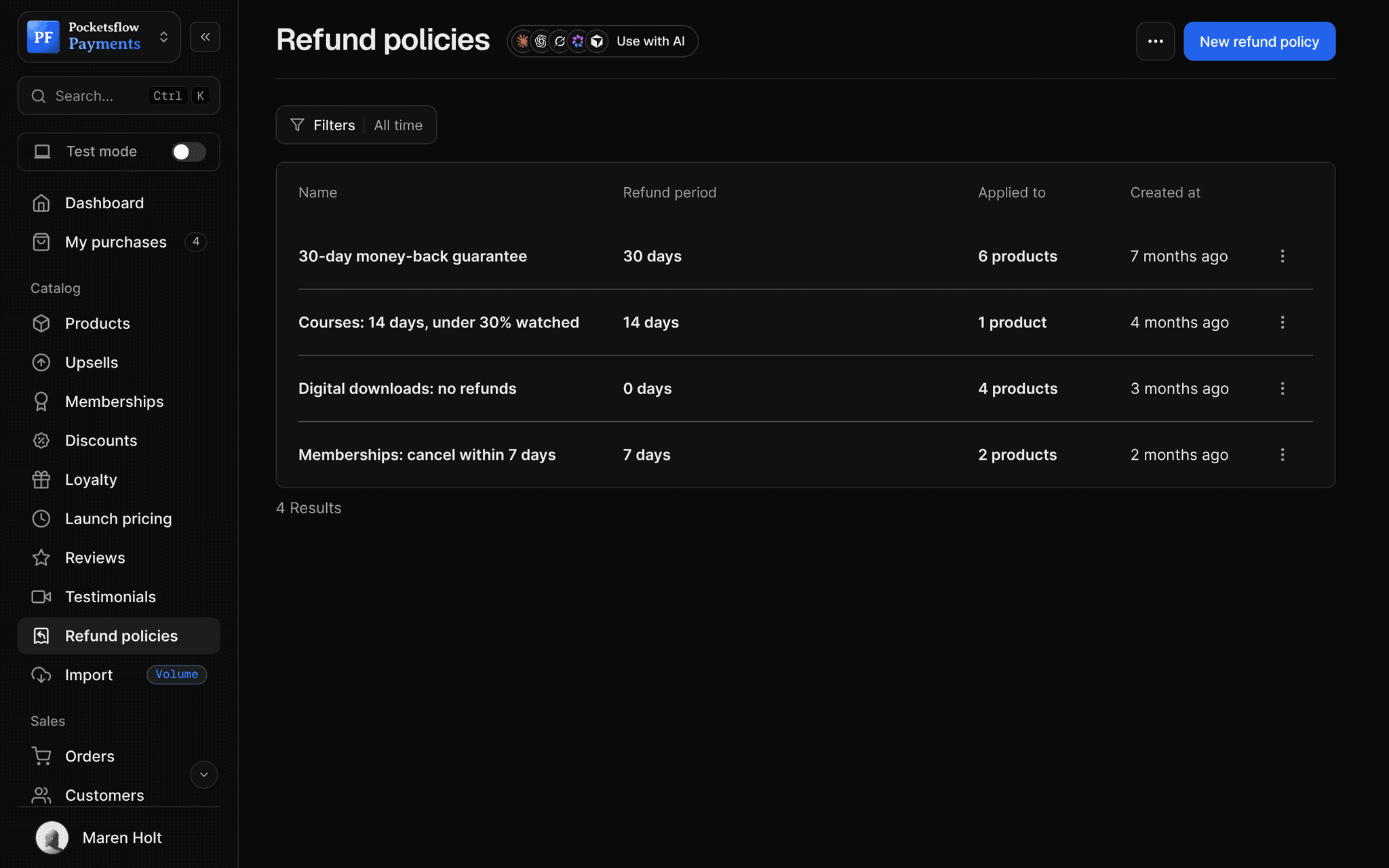Open Memberships: cancel within 7 days
The height and width of the screenshot is (868, 1389).
point(427,455)
